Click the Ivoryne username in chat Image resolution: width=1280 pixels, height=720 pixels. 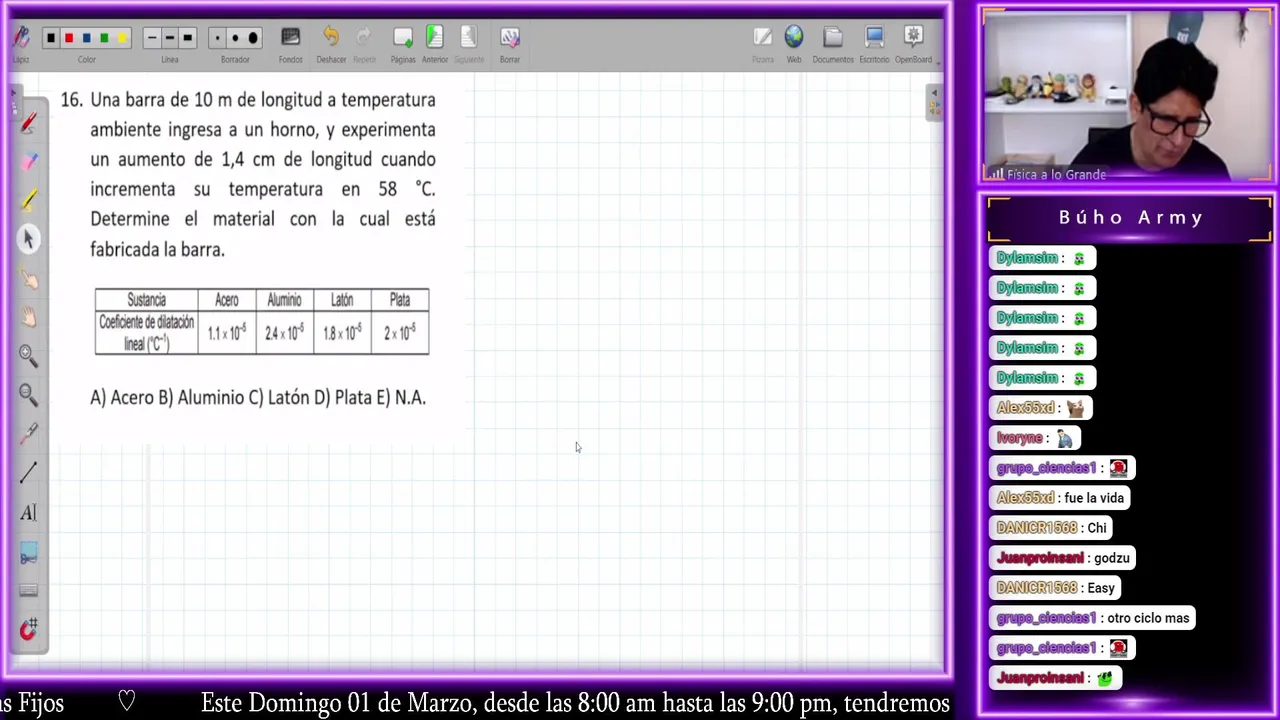tap(1019, 438)
